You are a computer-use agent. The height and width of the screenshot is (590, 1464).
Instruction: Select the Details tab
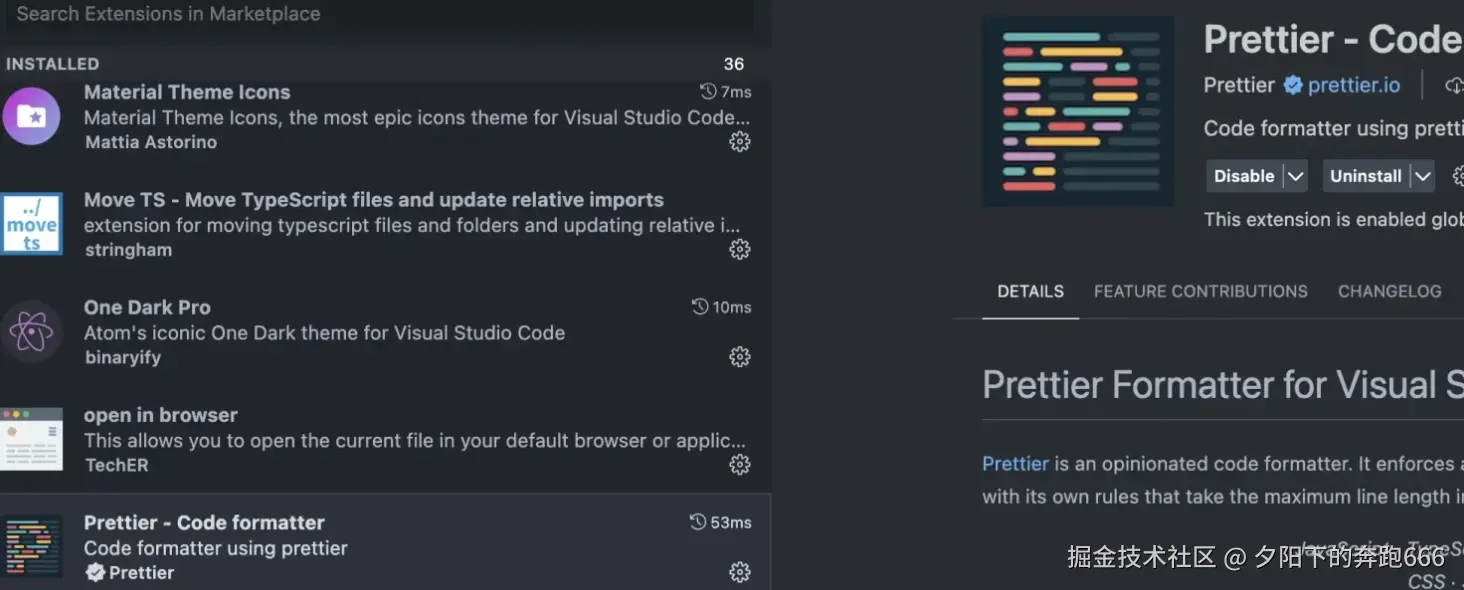(x=1030, y=291)
